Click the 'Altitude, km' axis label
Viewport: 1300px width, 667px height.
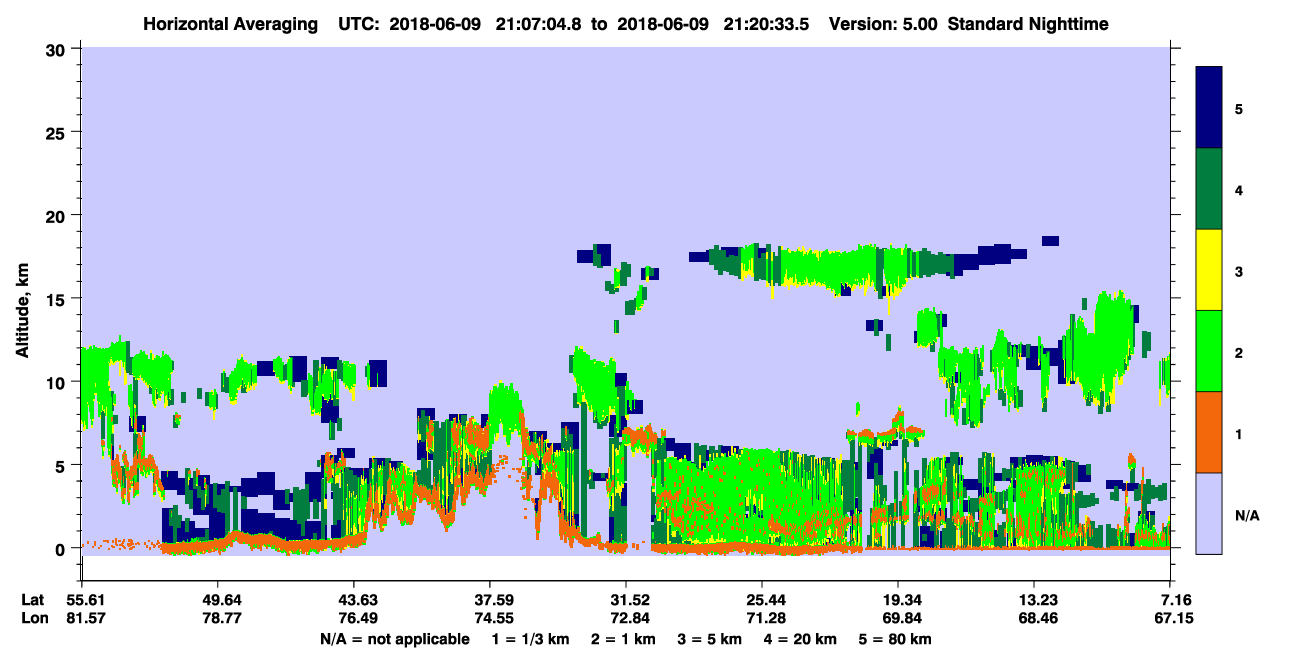coord(22,310)
